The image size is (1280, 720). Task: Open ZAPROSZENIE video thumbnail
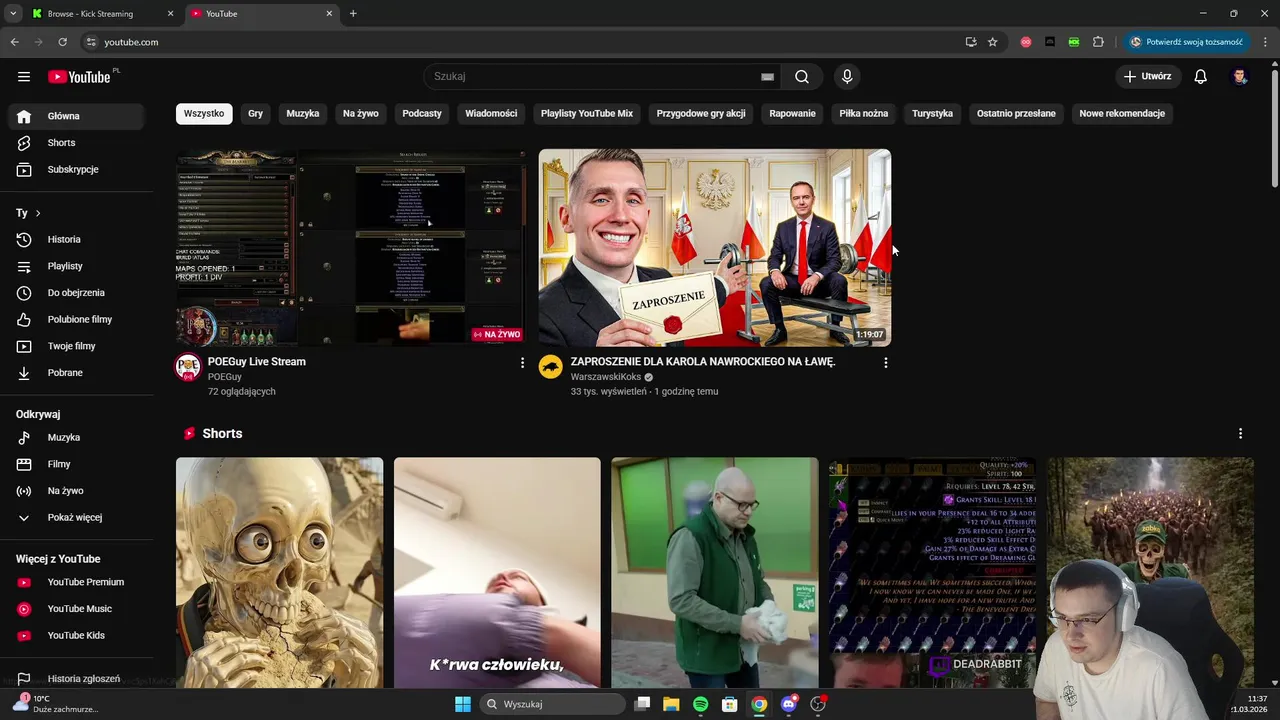tap(715, 248)
